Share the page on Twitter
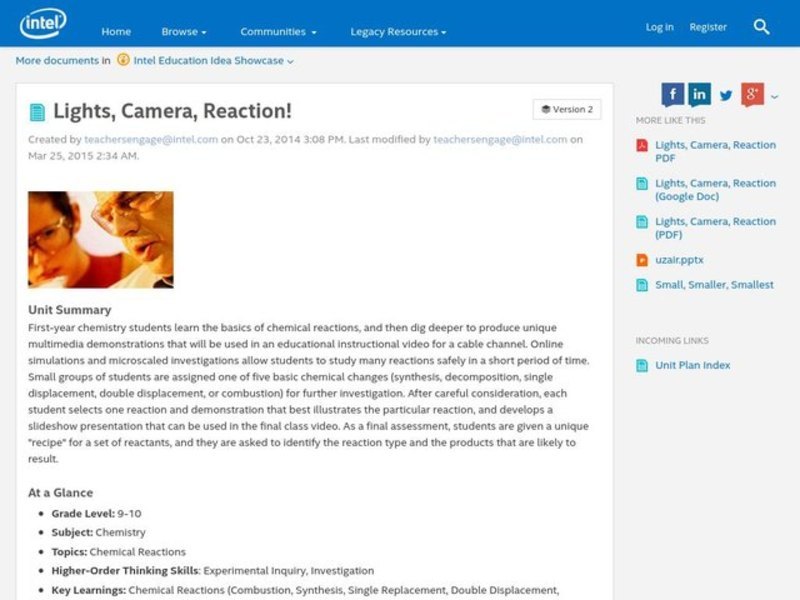 pyautogui.click(x=725, y=96)
